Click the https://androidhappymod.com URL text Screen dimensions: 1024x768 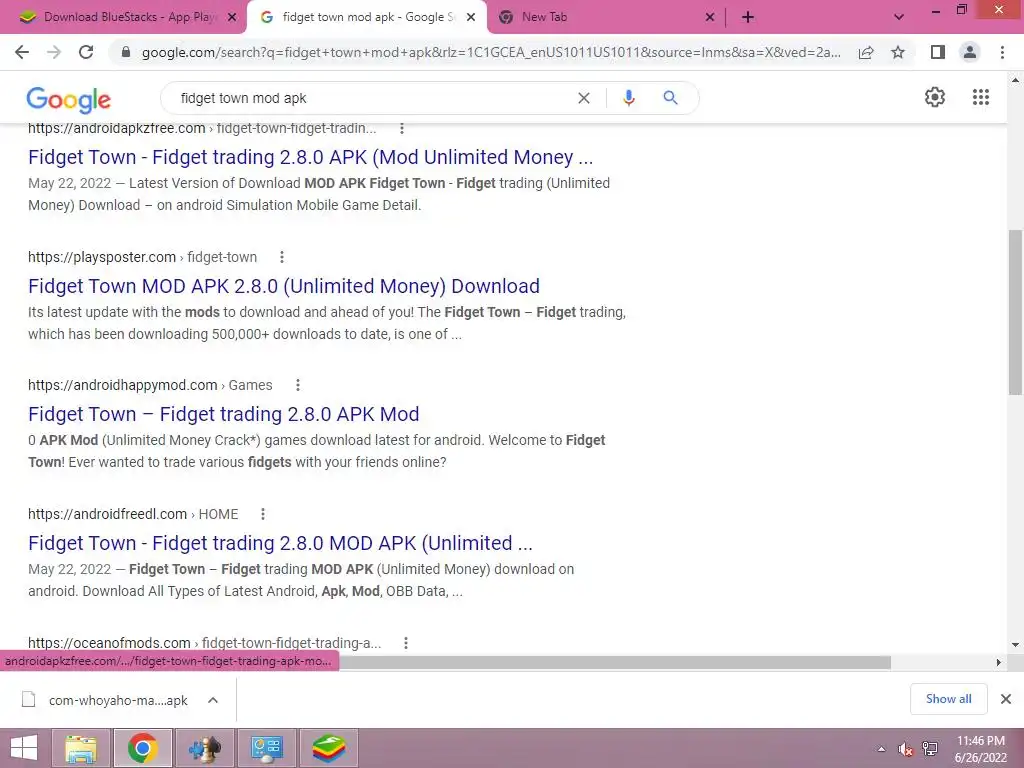coord(123,385)
